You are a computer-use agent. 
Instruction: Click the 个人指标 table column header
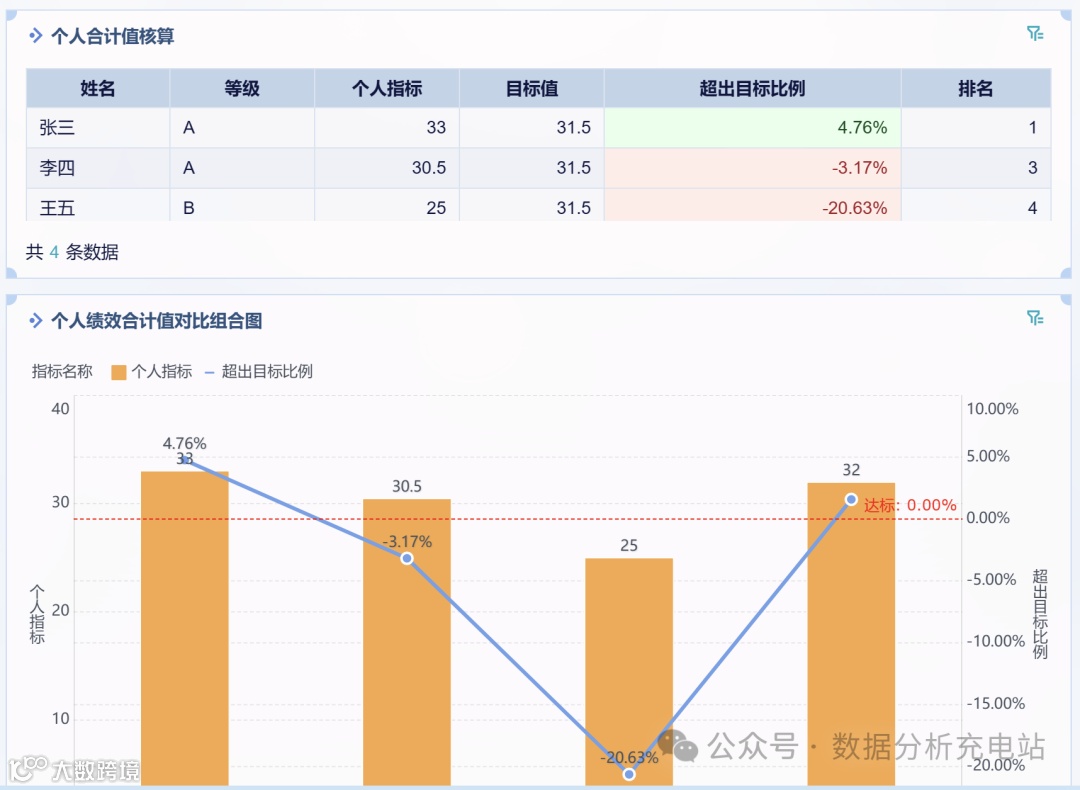click(x=386, y=88)
